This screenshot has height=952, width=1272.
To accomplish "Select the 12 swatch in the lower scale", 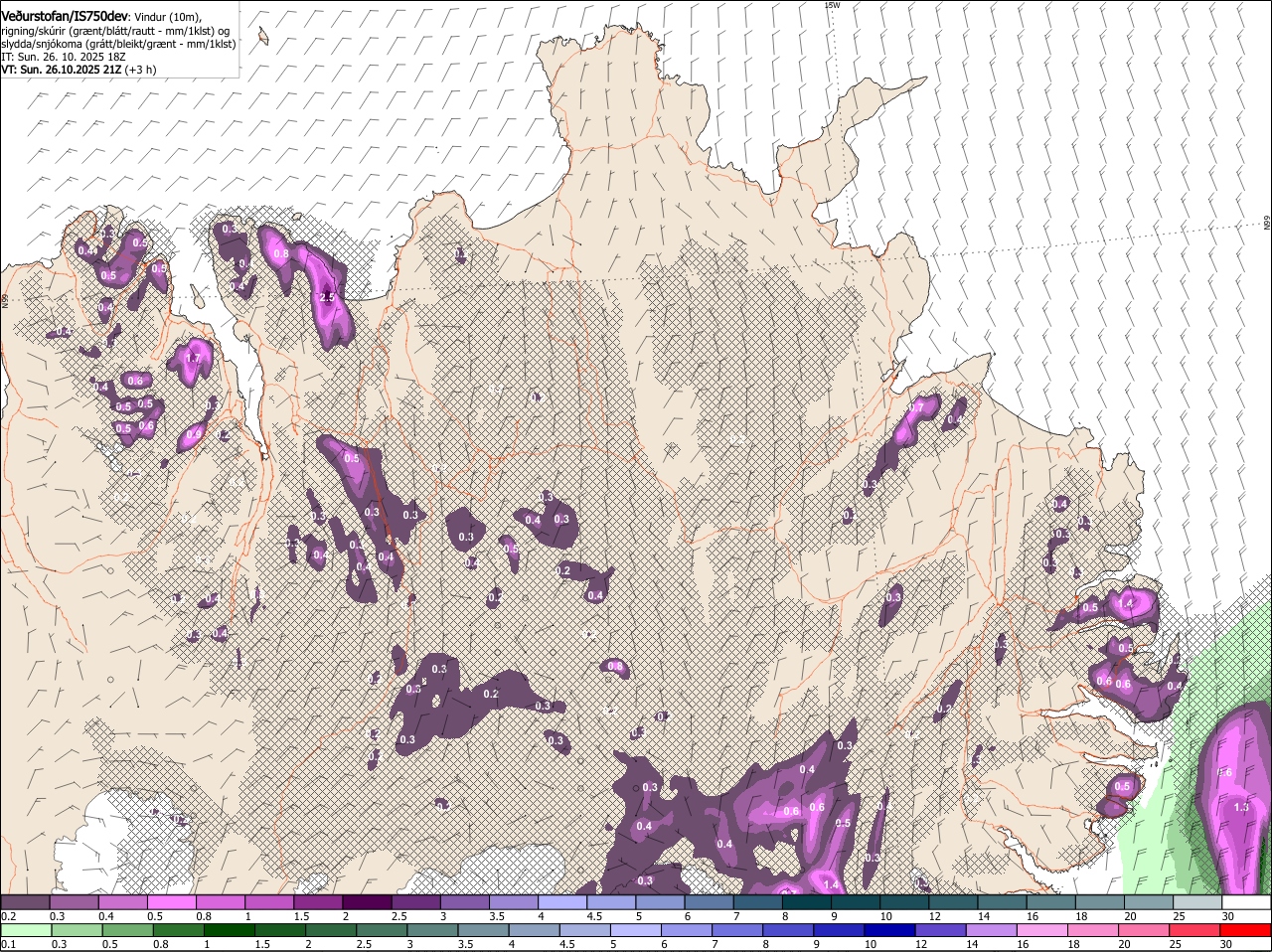I will [x=941, y=930].
